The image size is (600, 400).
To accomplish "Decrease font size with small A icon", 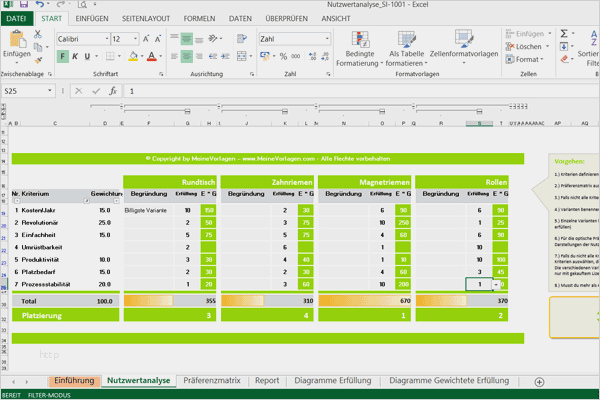I will 158,39.
